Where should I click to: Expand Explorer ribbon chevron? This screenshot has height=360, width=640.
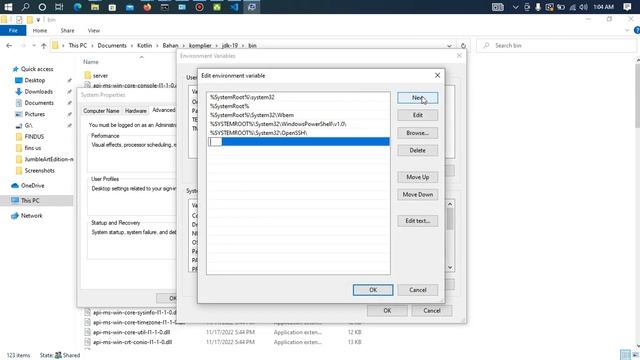(x=627, y=30)
